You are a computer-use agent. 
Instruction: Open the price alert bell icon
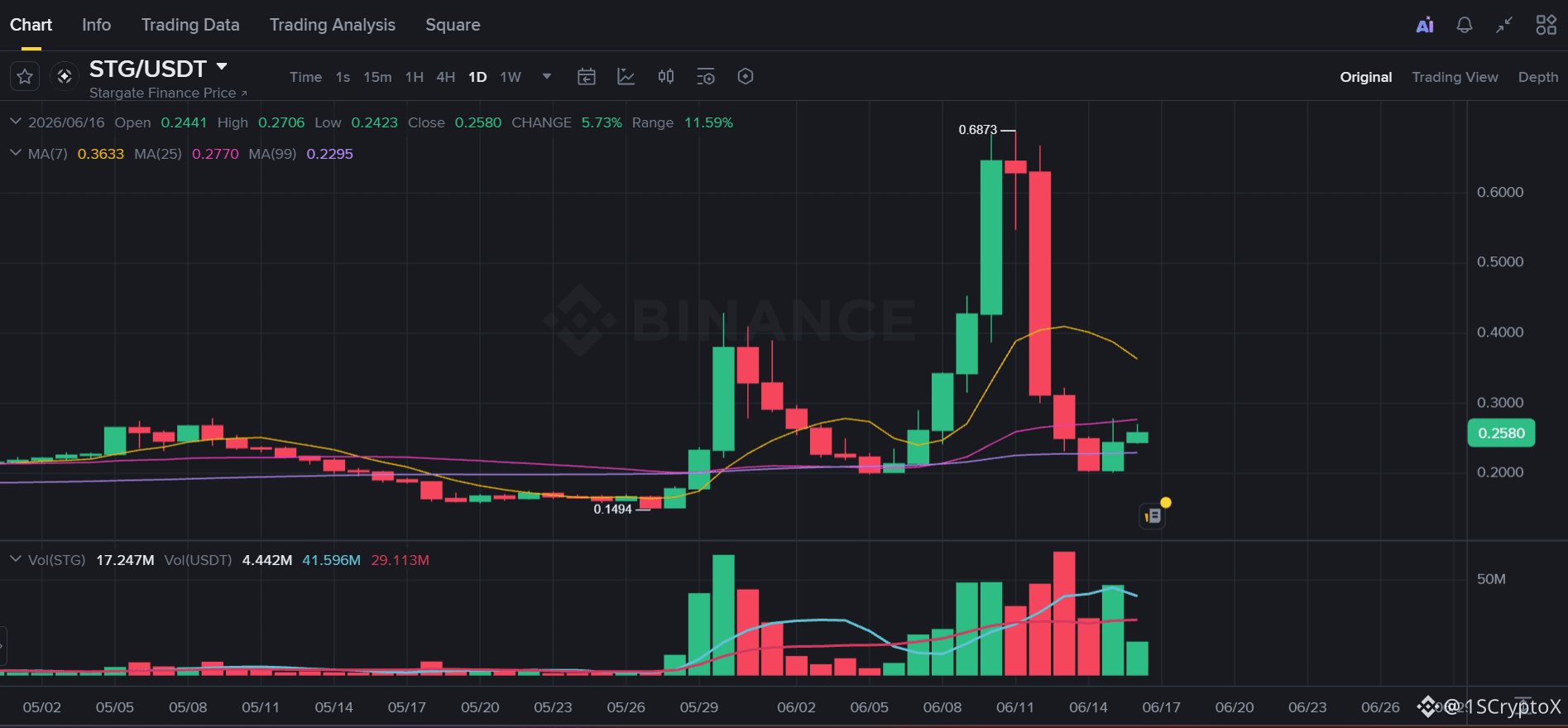pyautogui.click(x=1465, y=25)
